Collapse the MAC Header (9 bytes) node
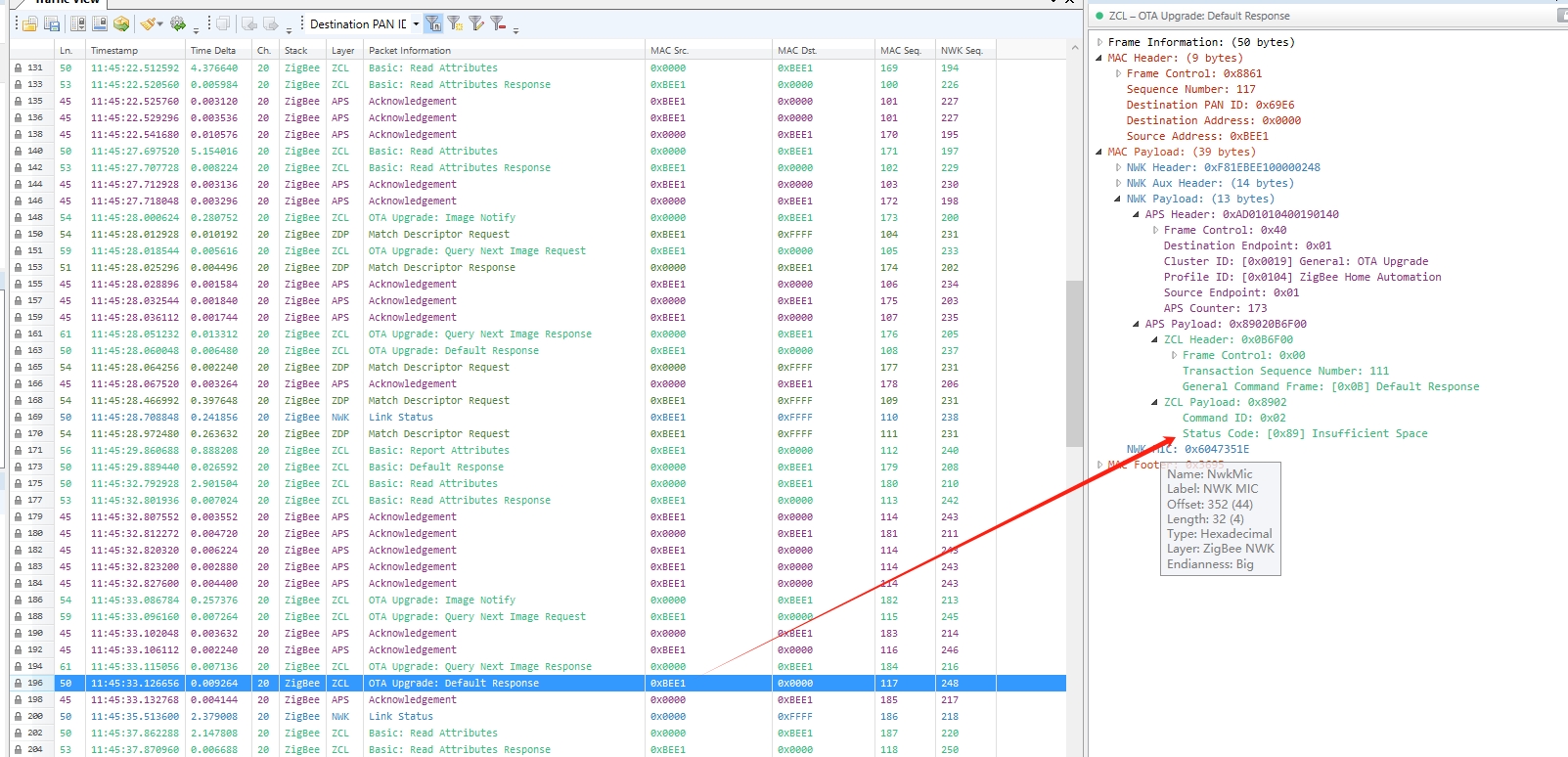 coord(1099,58)
